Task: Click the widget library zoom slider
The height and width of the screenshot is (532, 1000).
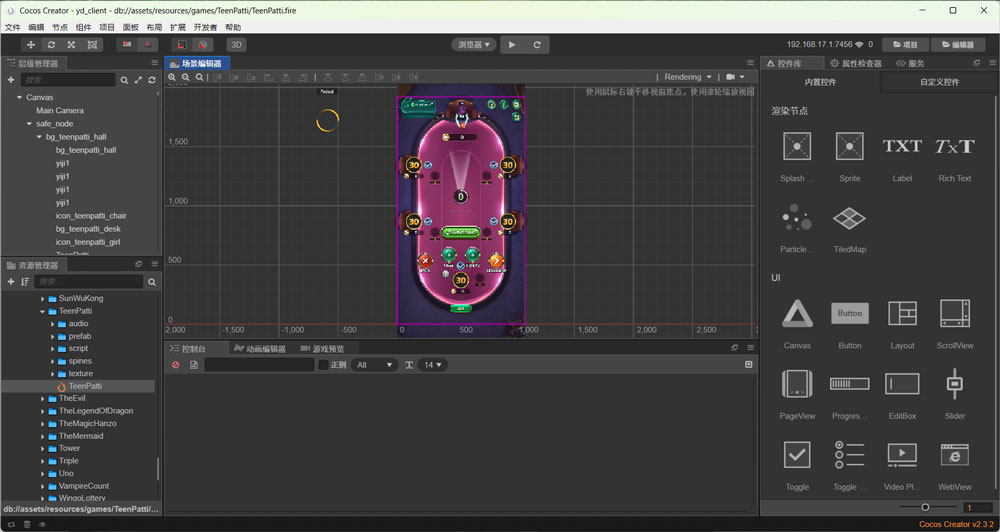Action: (x=925, y=508)
